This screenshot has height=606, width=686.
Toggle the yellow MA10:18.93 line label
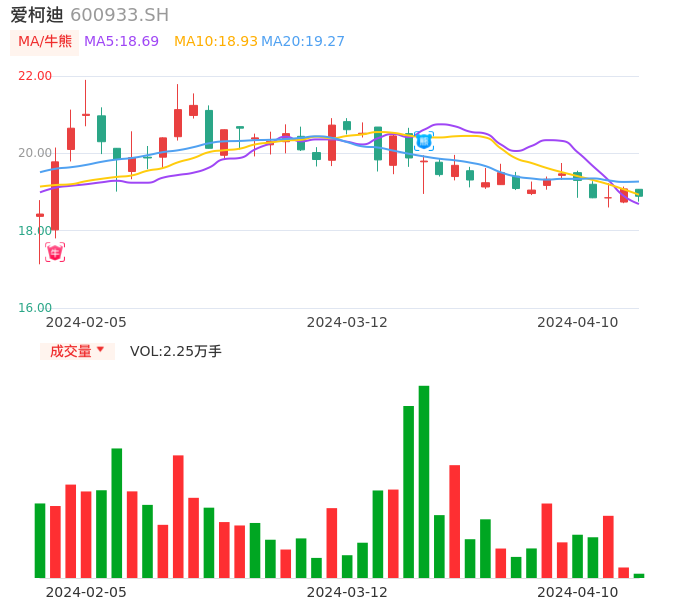click(x=216, y=42)
